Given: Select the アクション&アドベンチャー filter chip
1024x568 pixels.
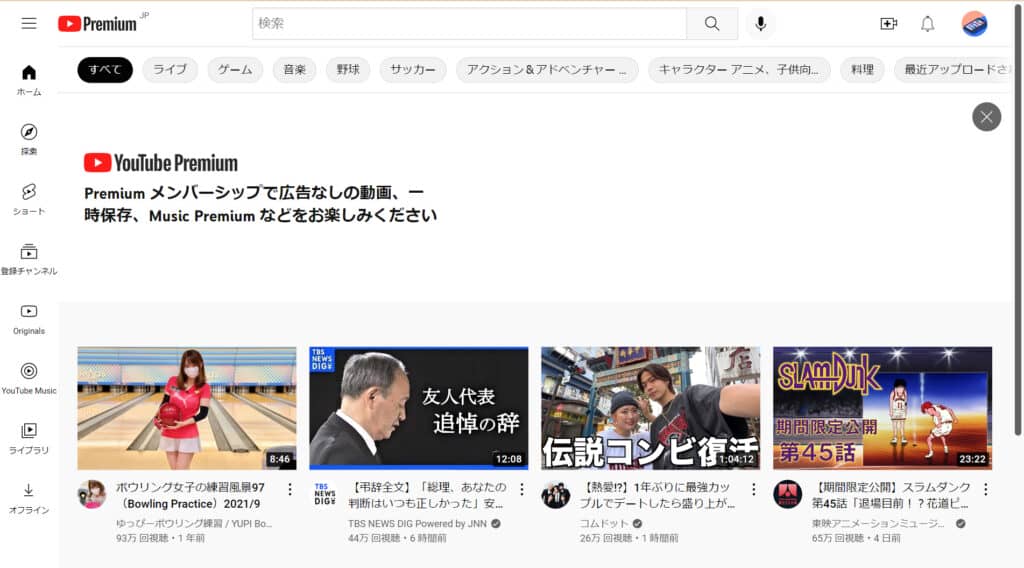Looking at the screenshot, I should (x=547, y=69).
